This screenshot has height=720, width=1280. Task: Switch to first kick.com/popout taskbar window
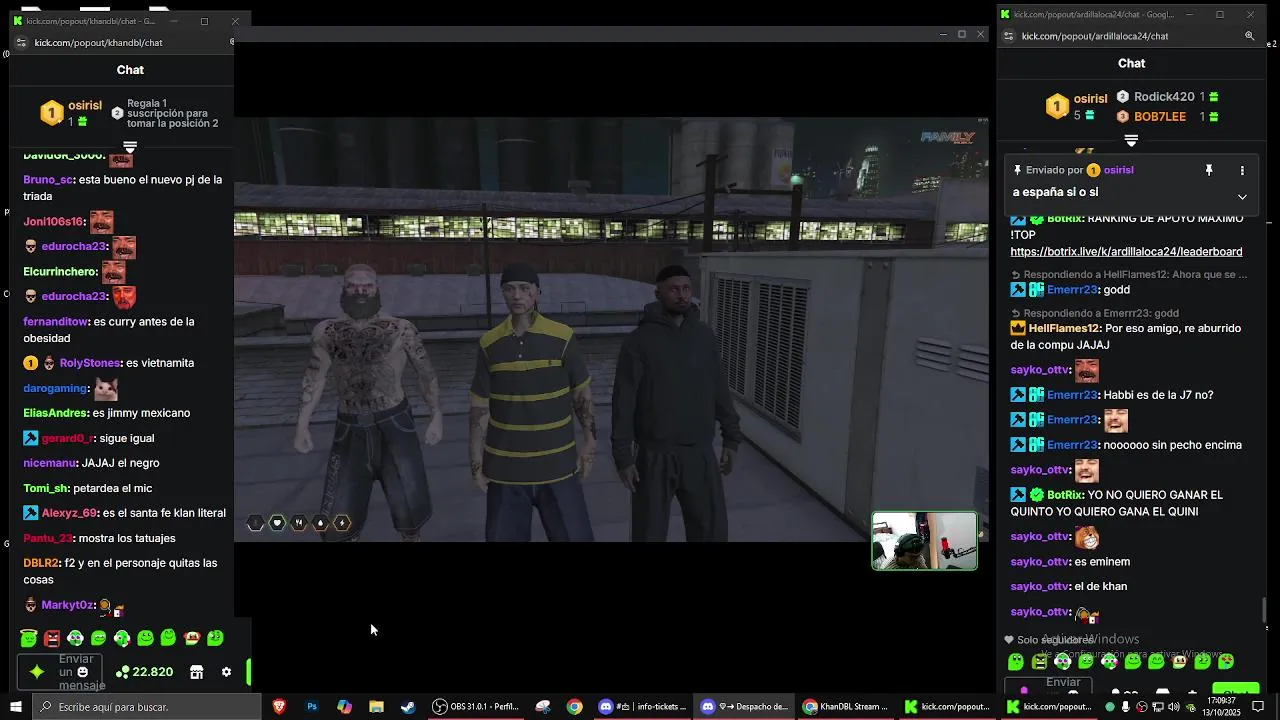click(x=948, y=707)
